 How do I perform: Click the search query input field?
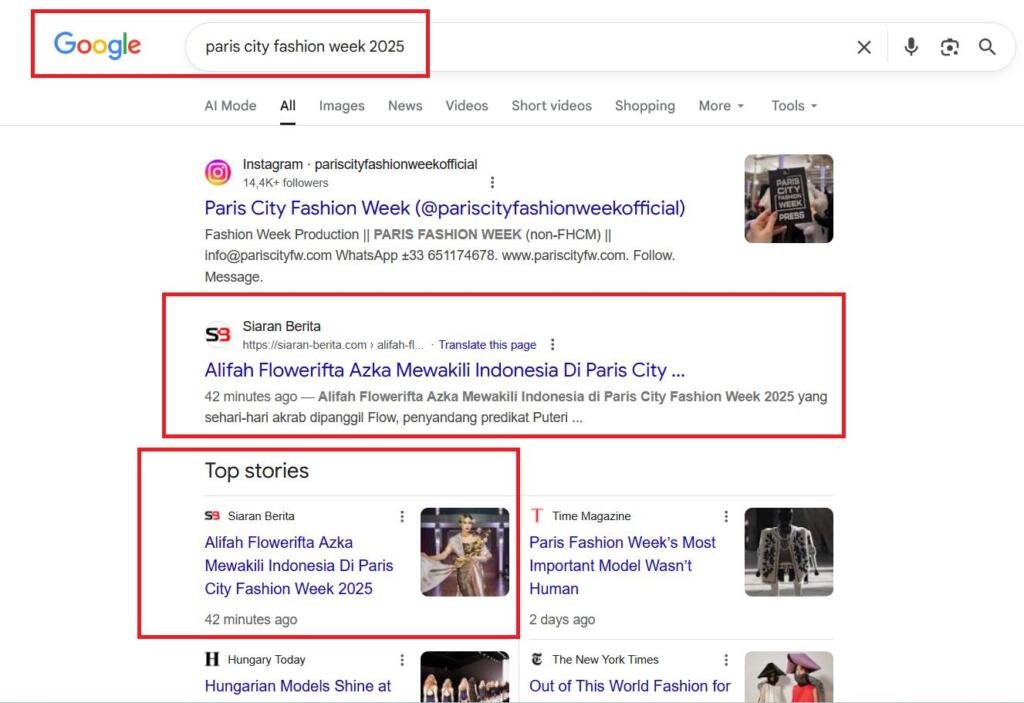[520, 47]
